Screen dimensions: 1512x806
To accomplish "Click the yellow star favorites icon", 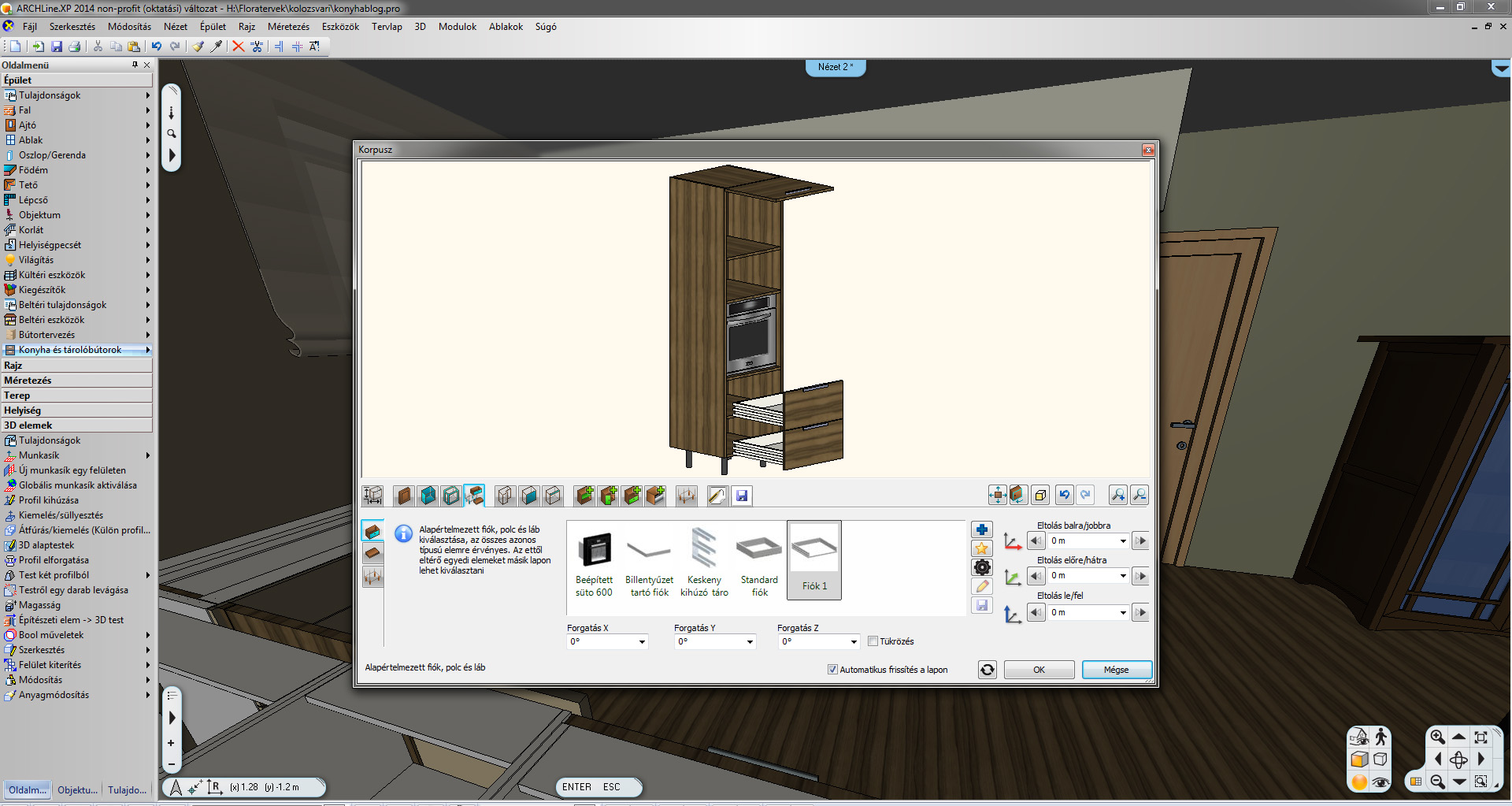I will (x=982, y=548).
